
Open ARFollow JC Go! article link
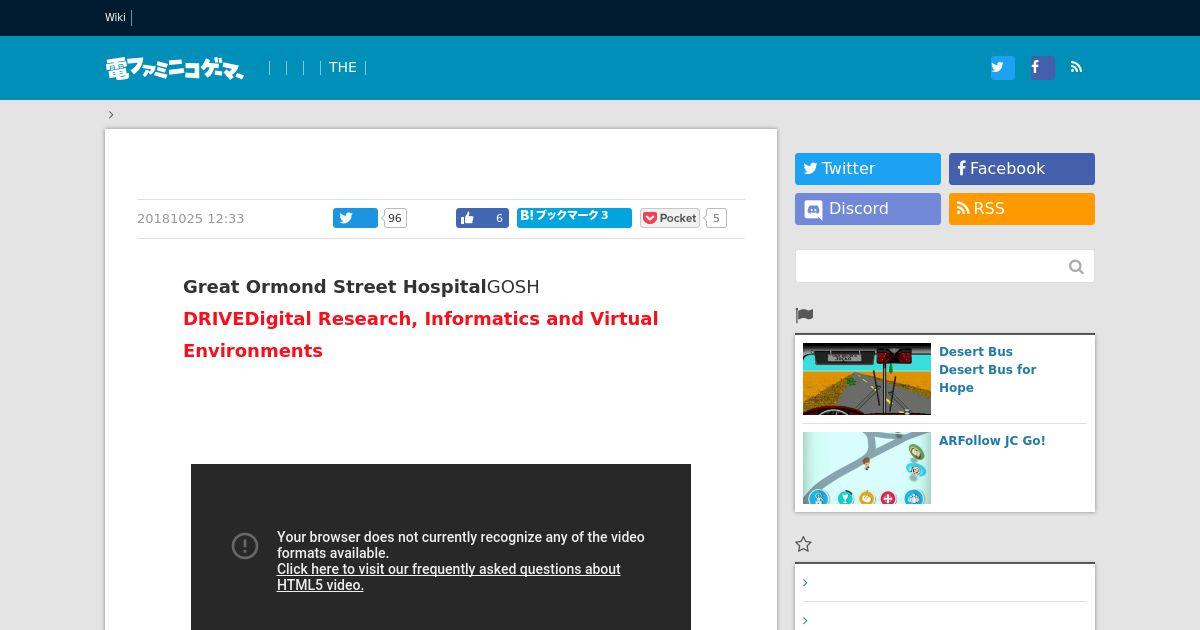point(992,441)
